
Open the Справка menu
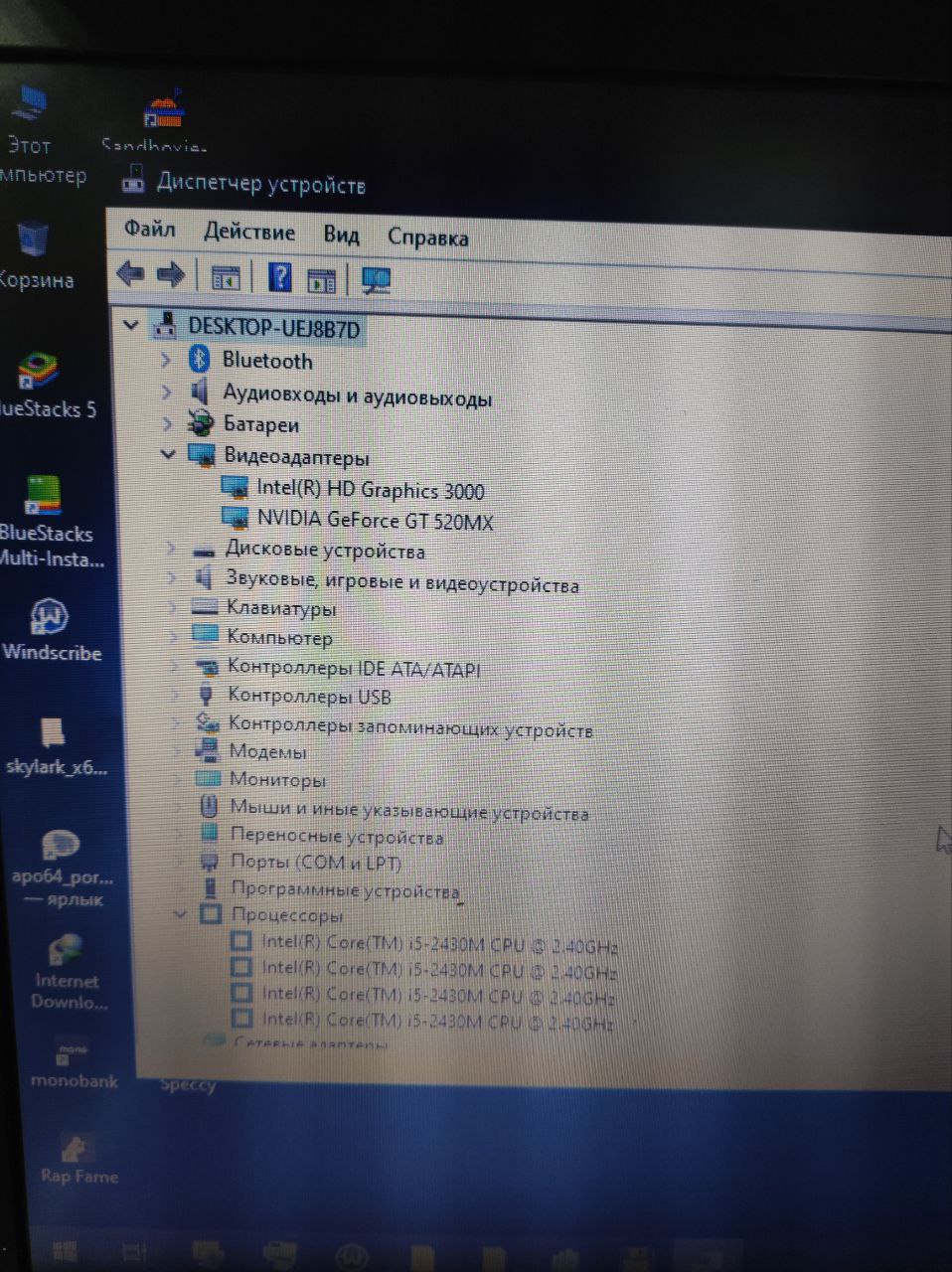427,238
